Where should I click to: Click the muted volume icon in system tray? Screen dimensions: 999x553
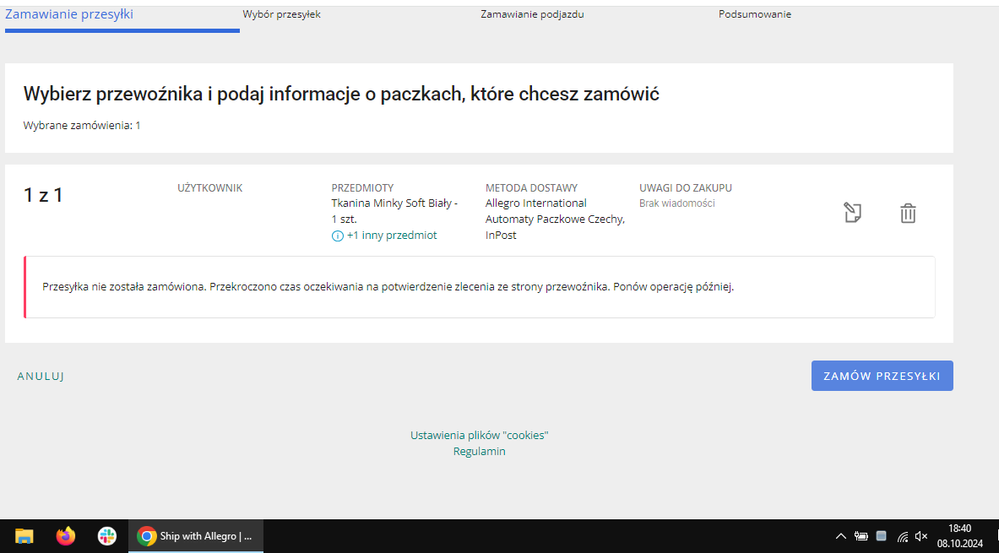pos(921,536)
